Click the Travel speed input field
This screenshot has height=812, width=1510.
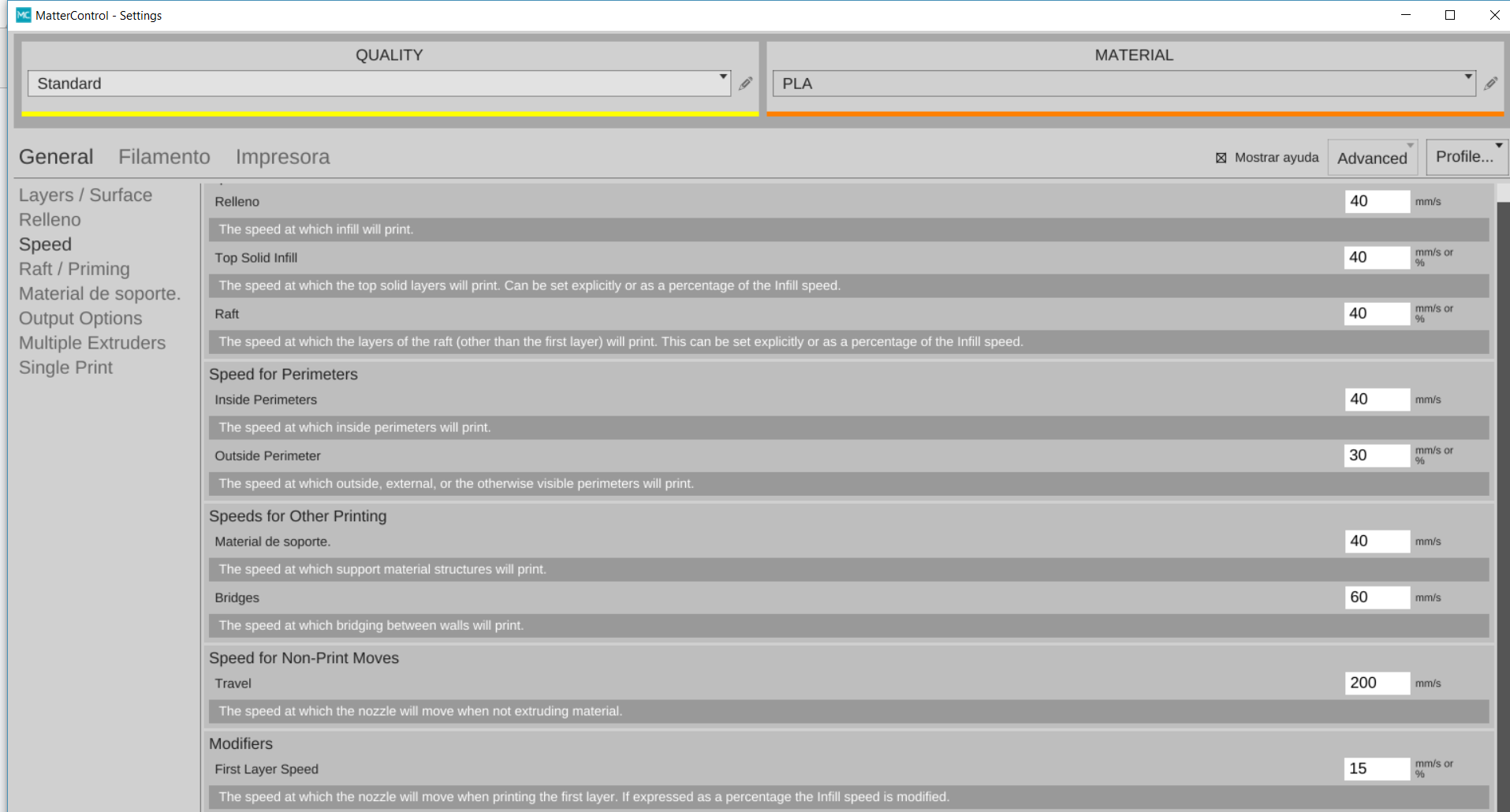1376,683
